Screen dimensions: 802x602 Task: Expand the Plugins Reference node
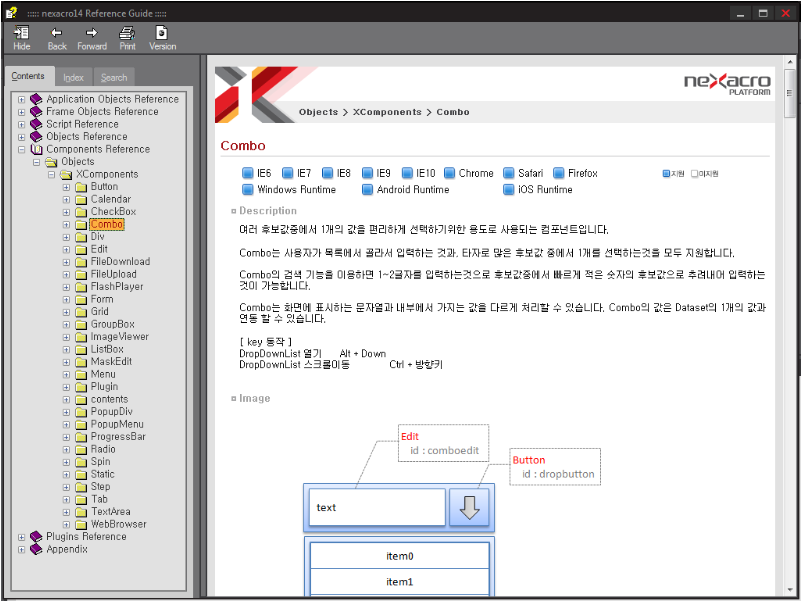click(21, 537)
